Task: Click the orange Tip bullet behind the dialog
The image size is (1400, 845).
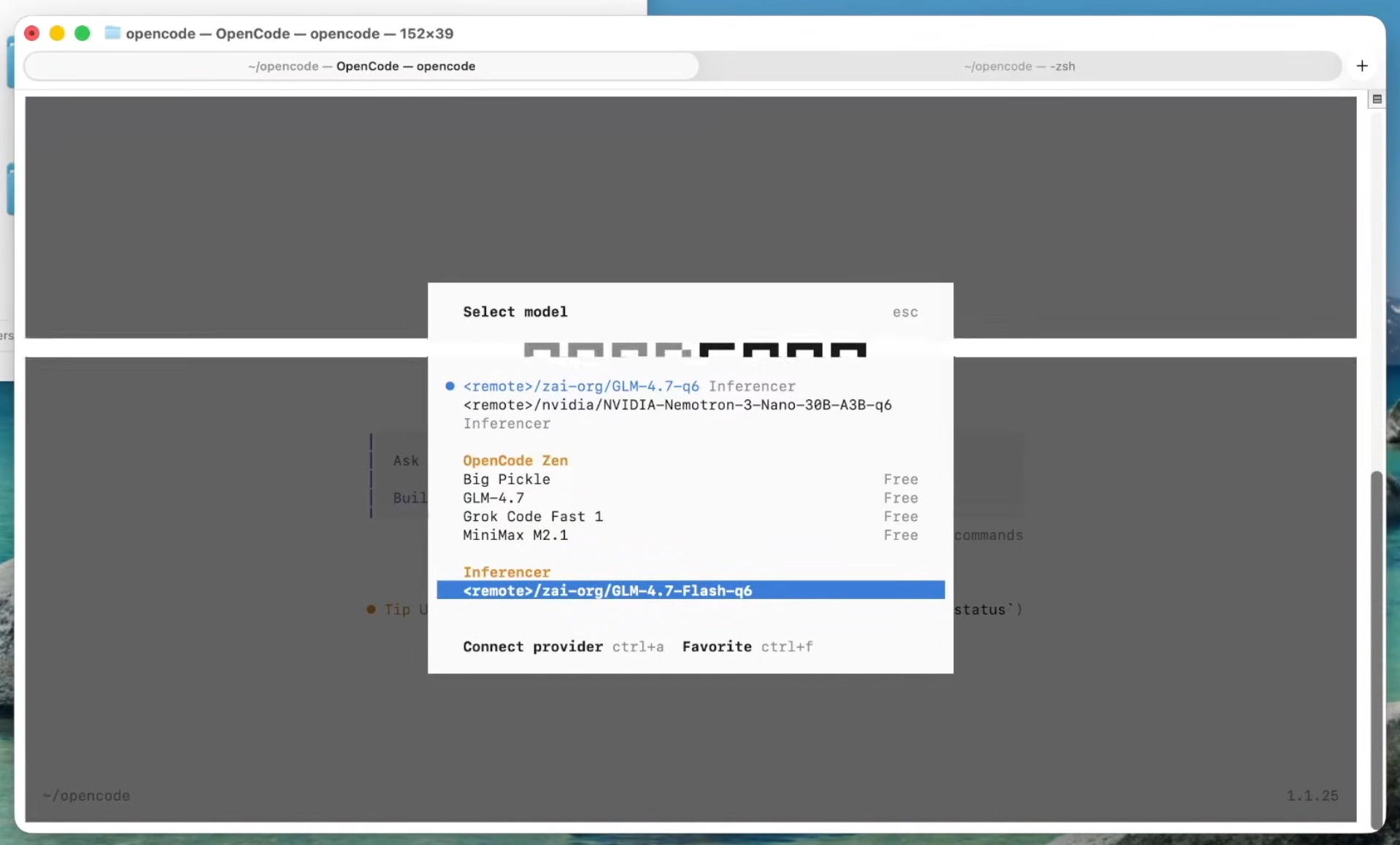Action: (x=371, y=609)
